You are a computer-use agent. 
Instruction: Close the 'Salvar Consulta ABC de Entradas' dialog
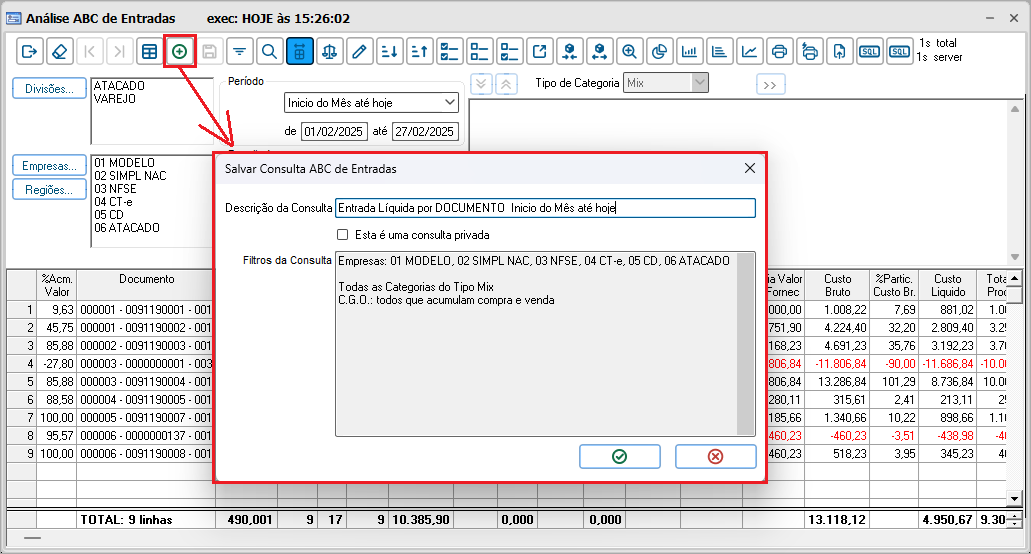[750, 168]
